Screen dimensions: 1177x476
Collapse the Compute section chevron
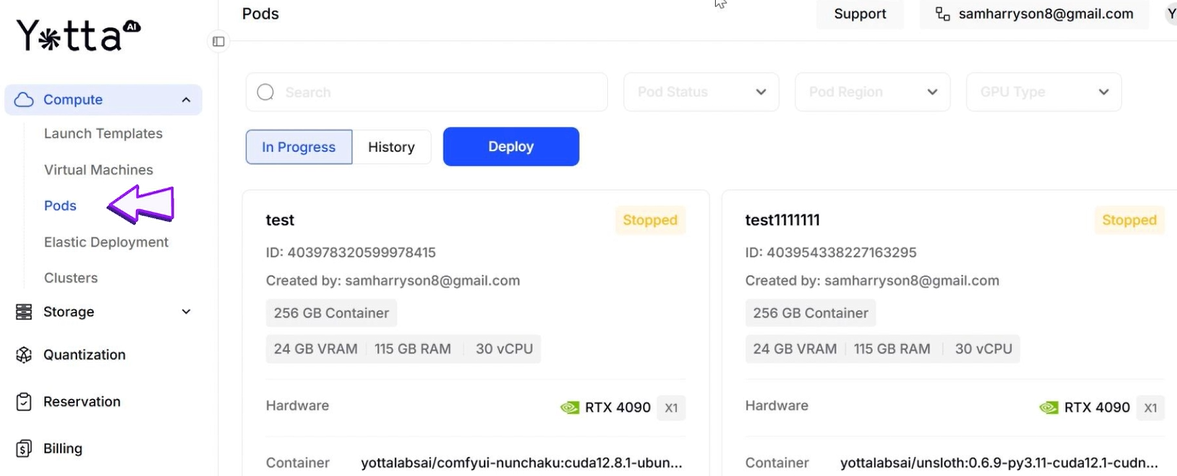pyautogui.click(x=186, y=100)
